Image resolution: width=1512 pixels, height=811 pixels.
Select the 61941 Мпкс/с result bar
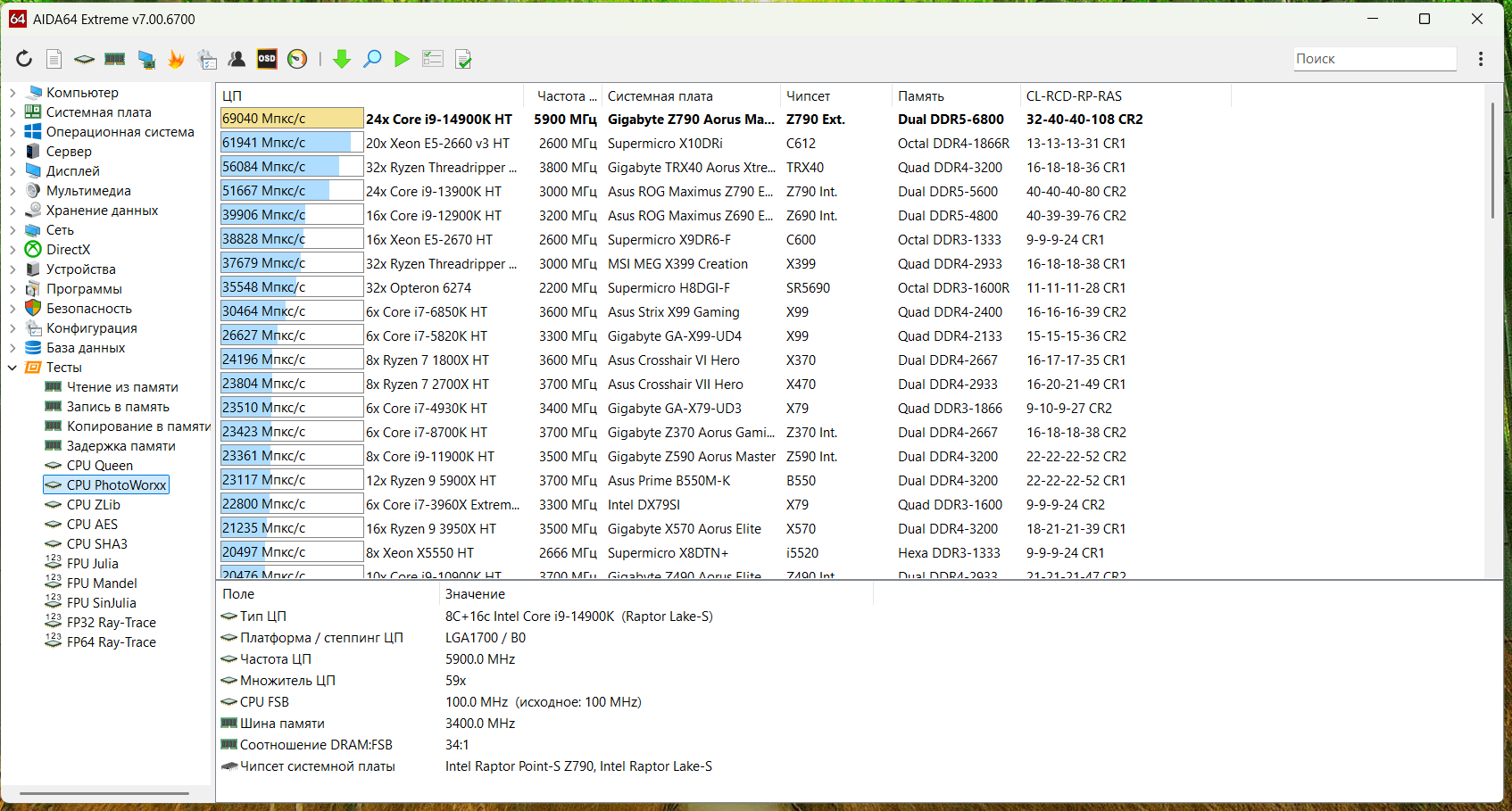(292, 143)
